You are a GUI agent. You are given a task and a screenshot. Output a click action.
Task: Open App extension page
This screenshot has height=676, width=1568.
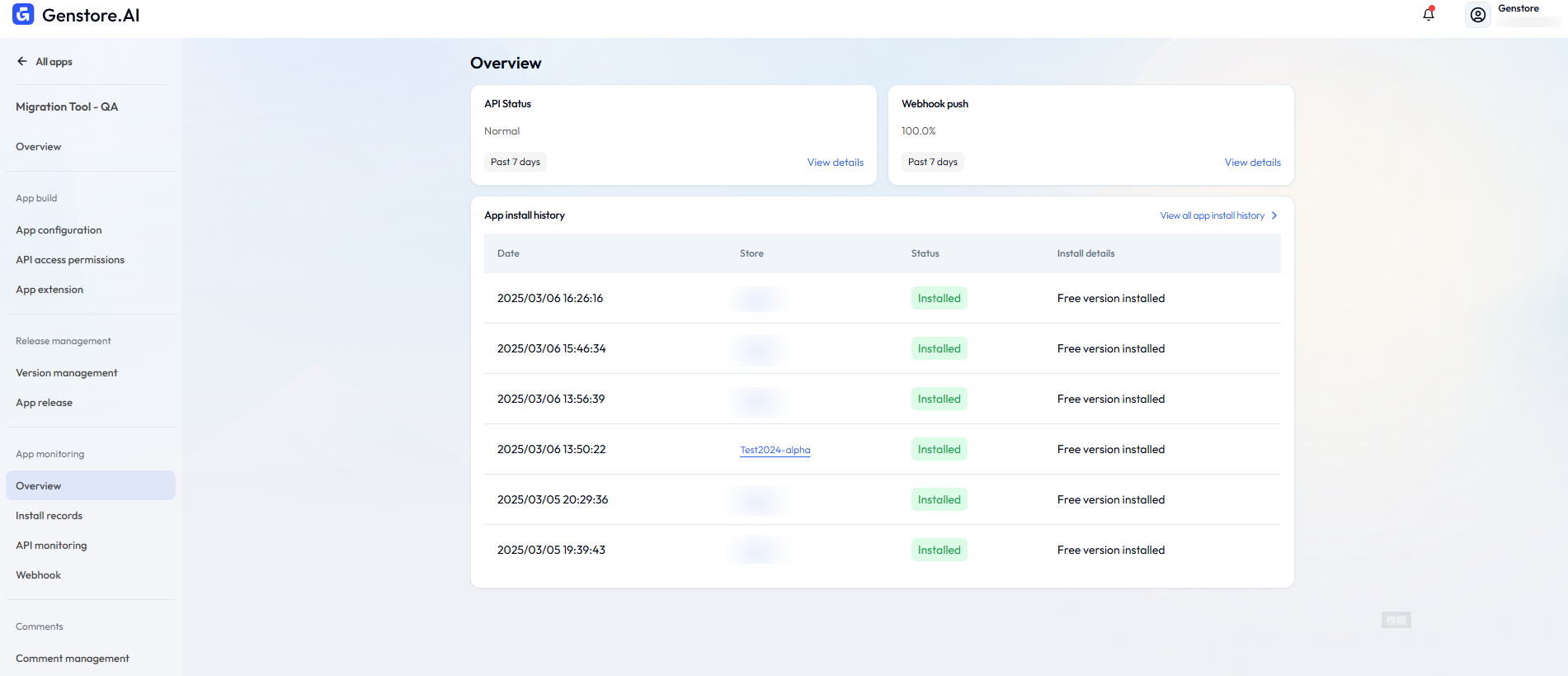[49, 290]
